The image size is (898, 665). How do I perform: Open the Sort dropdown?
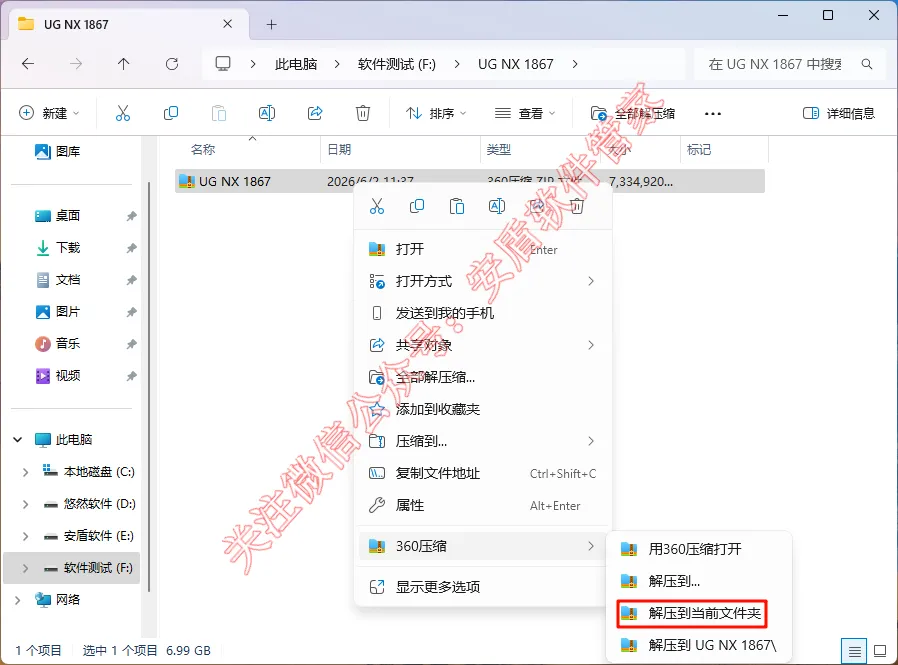point(436,113)
